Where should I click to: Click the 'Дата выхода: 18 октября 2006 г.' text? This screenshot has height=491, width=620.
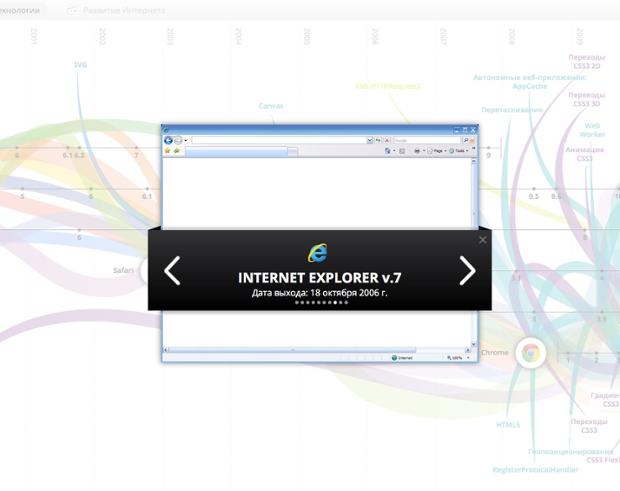(319, 293)
